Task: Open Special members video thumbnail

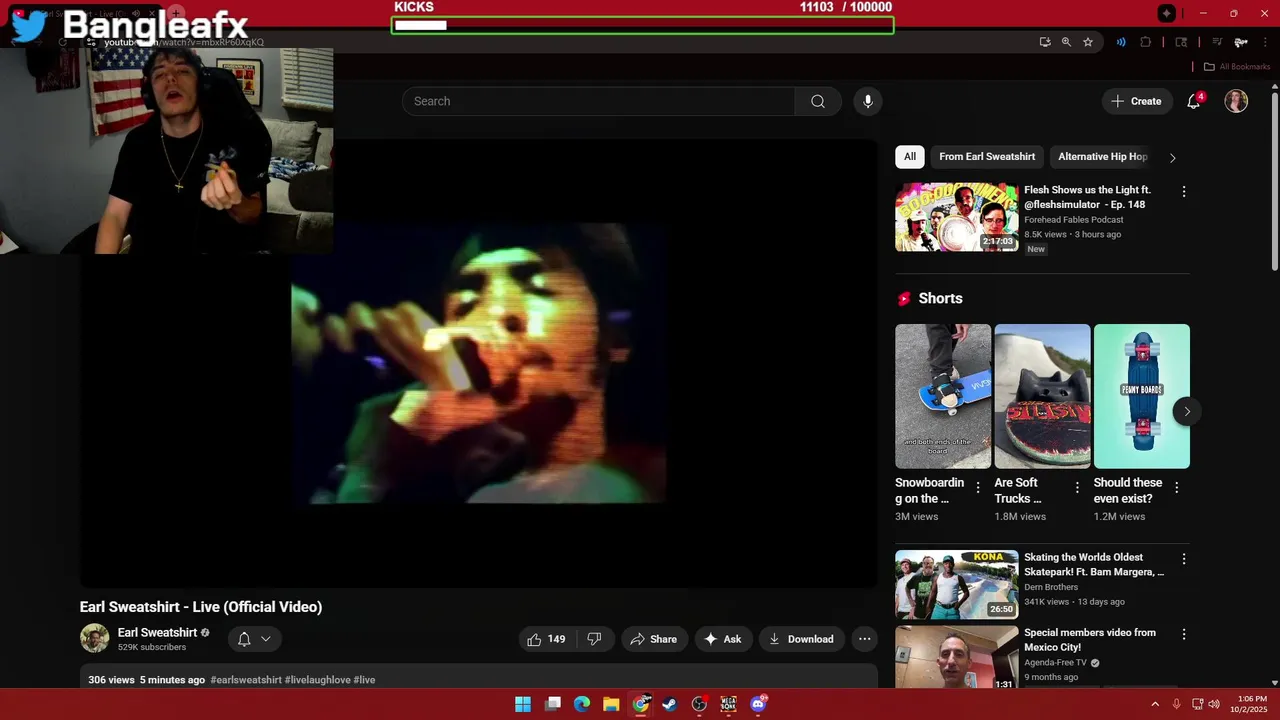Action: click(x=957, y=657)
